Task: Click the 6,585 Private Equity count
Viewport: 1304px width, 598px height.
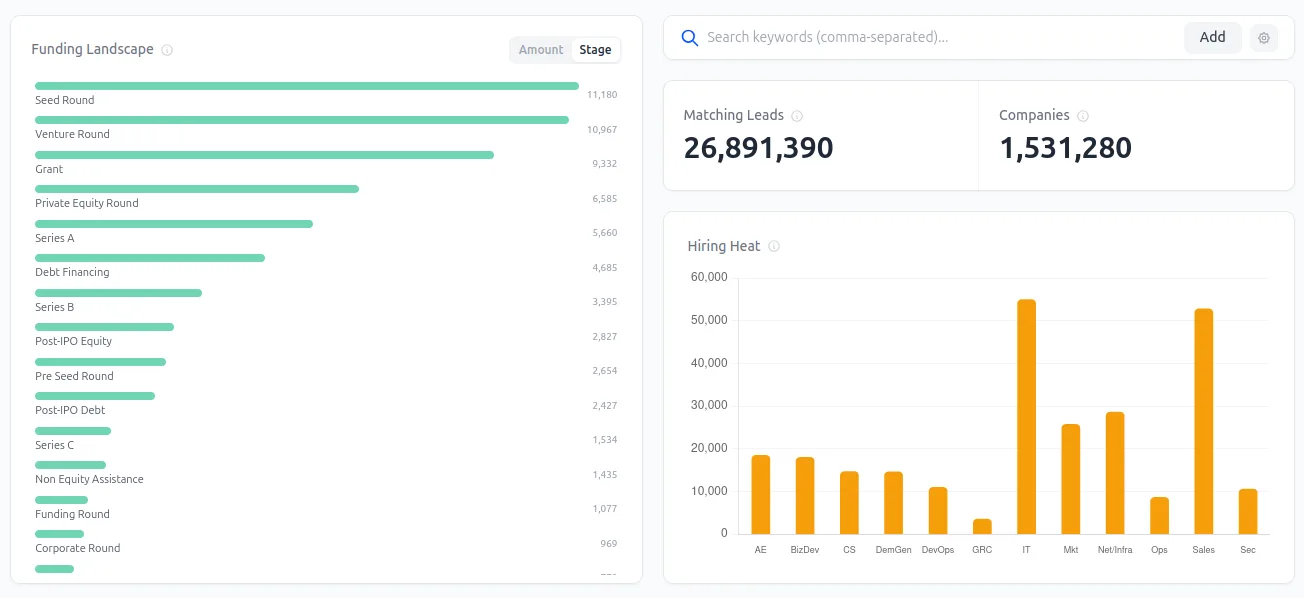Action: click(604, 199)
